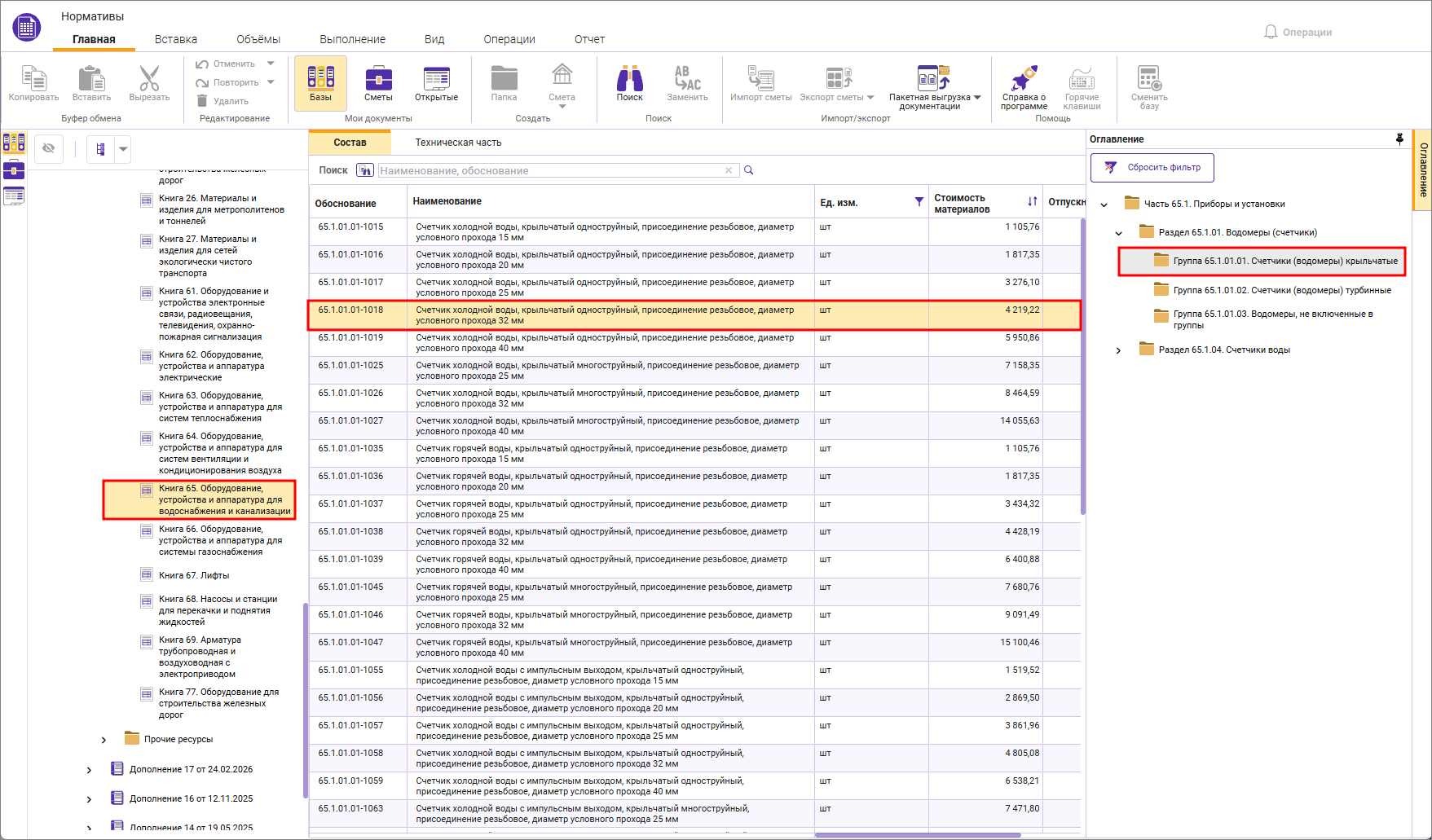Open the tree view mode dropdown arrow
Image resolution: width=1432 pixels, height=840 pixels.
pyautogui.click(x=123, y=149)
